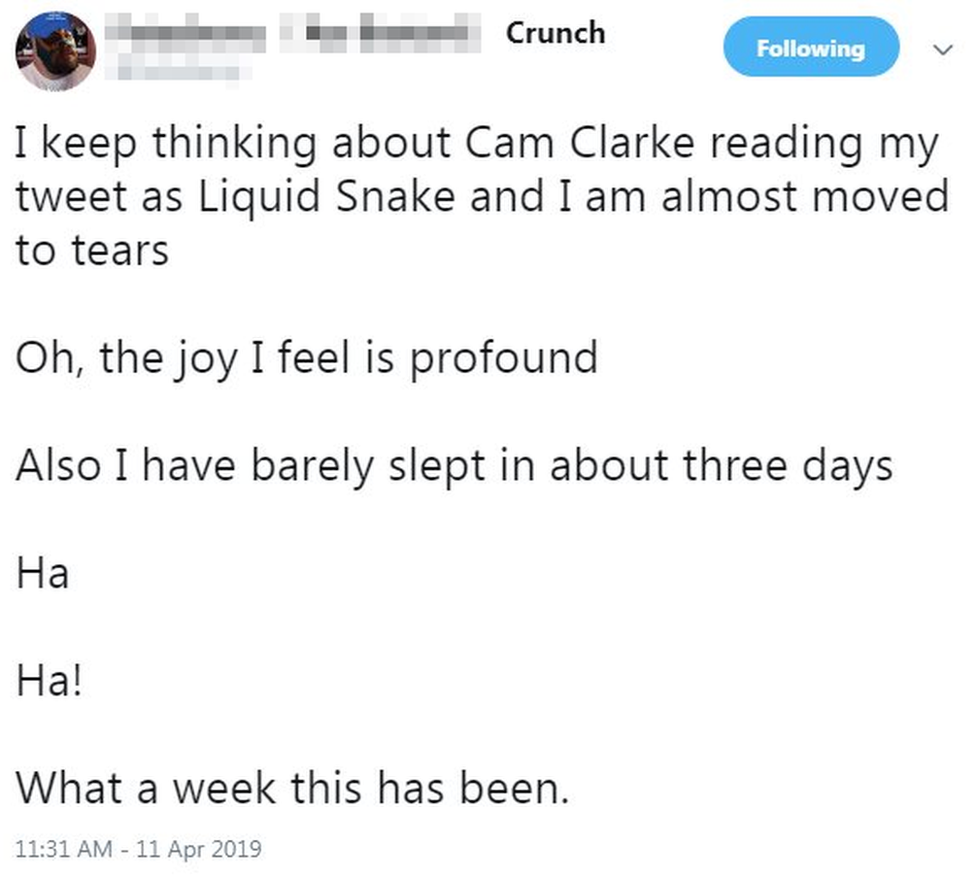Click "Crunch" in the author name
This screenshot has width=976, height=876.
(555, 33)
